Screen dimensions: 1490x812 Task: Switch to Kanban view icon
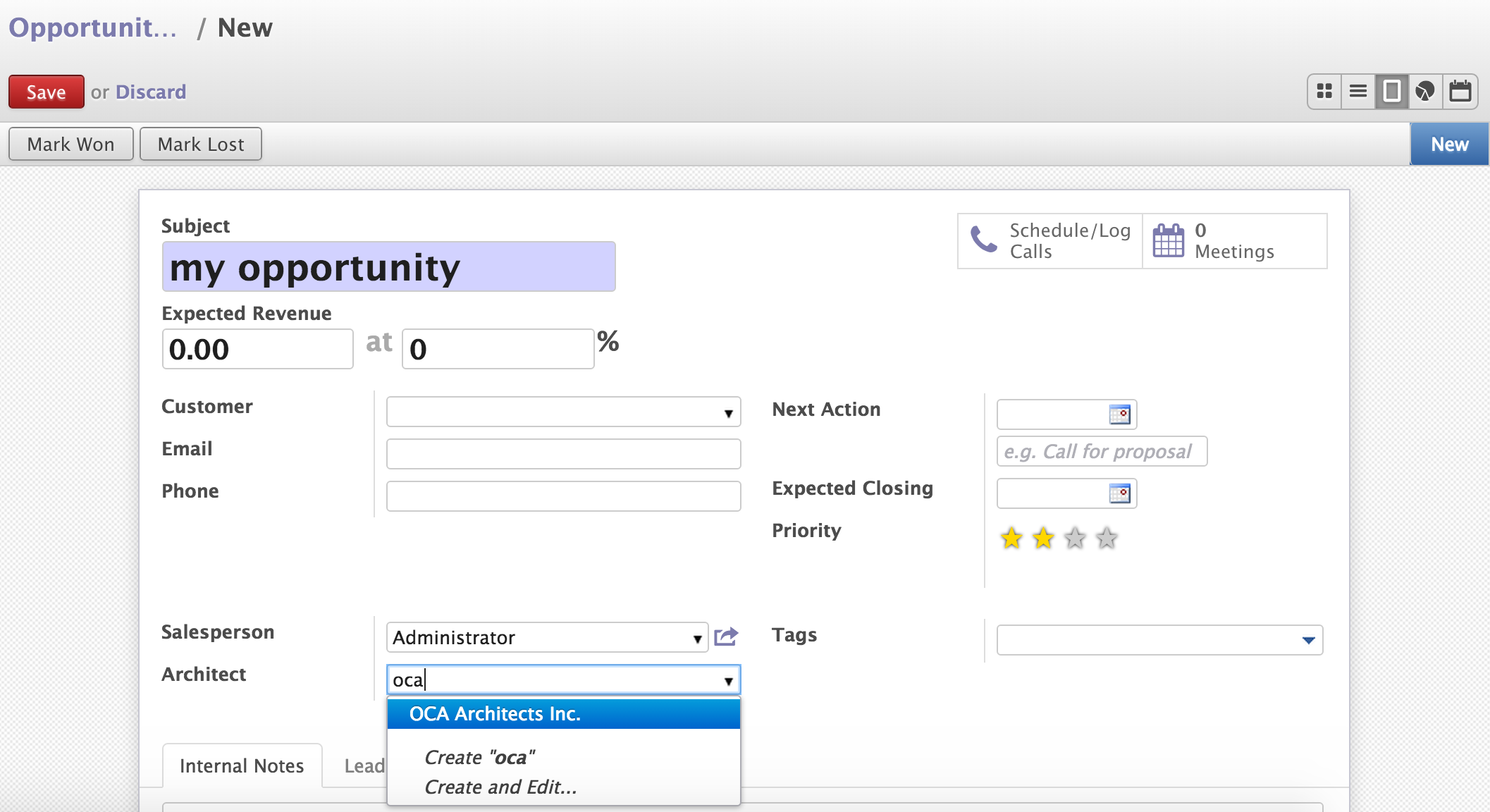pos(1324,92)
